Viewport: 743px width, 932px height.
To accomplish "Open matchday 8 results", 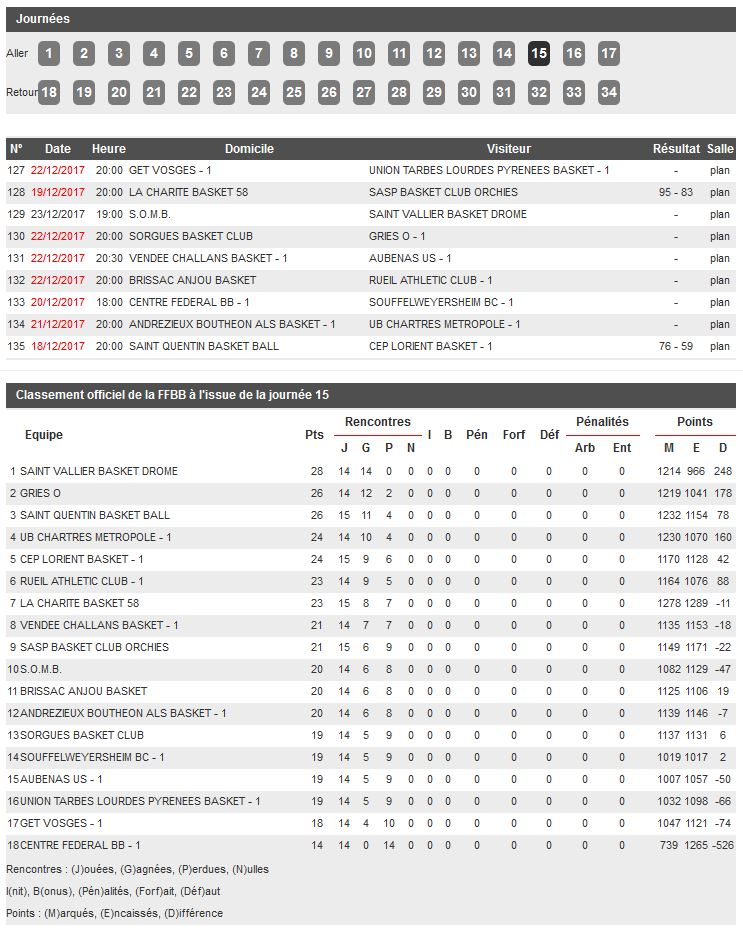I will 294,54.
